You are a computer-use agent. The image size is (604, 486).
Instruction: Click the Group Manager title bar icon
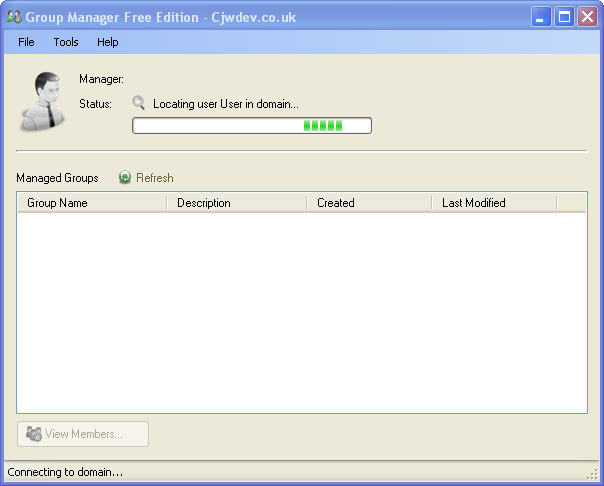pyautogui.click(x=14, y=17)
